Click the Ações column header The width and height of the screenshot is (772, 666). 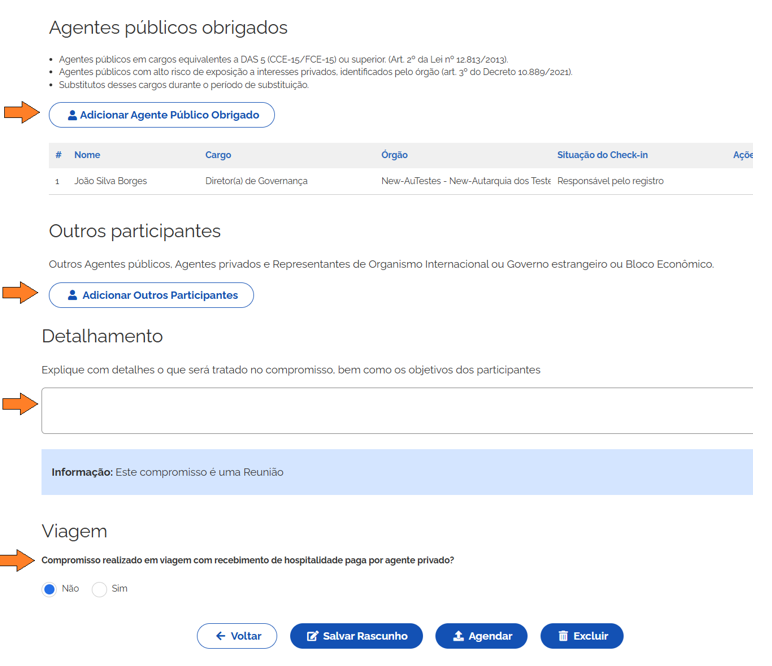click(x=742, y=155)
